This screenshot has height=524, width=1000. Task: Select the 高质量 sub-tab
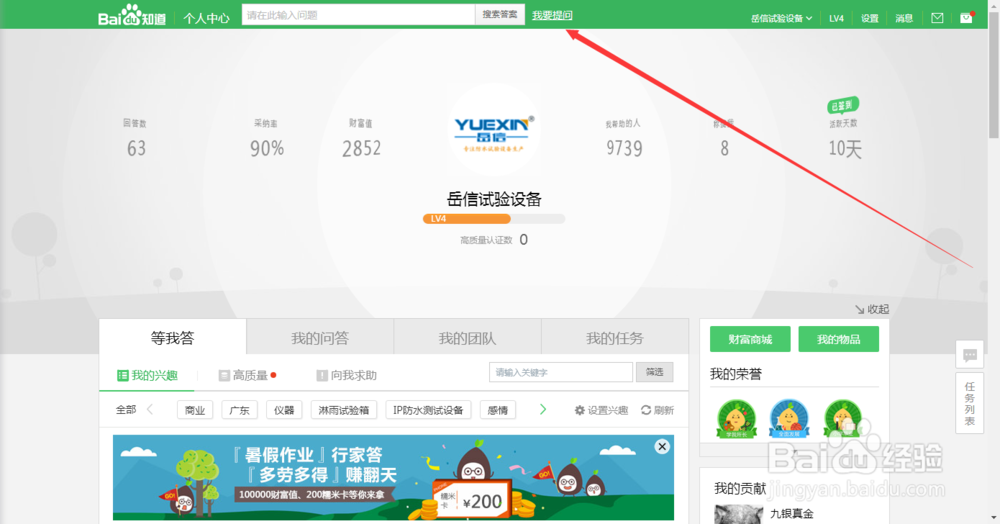(247, 375)
